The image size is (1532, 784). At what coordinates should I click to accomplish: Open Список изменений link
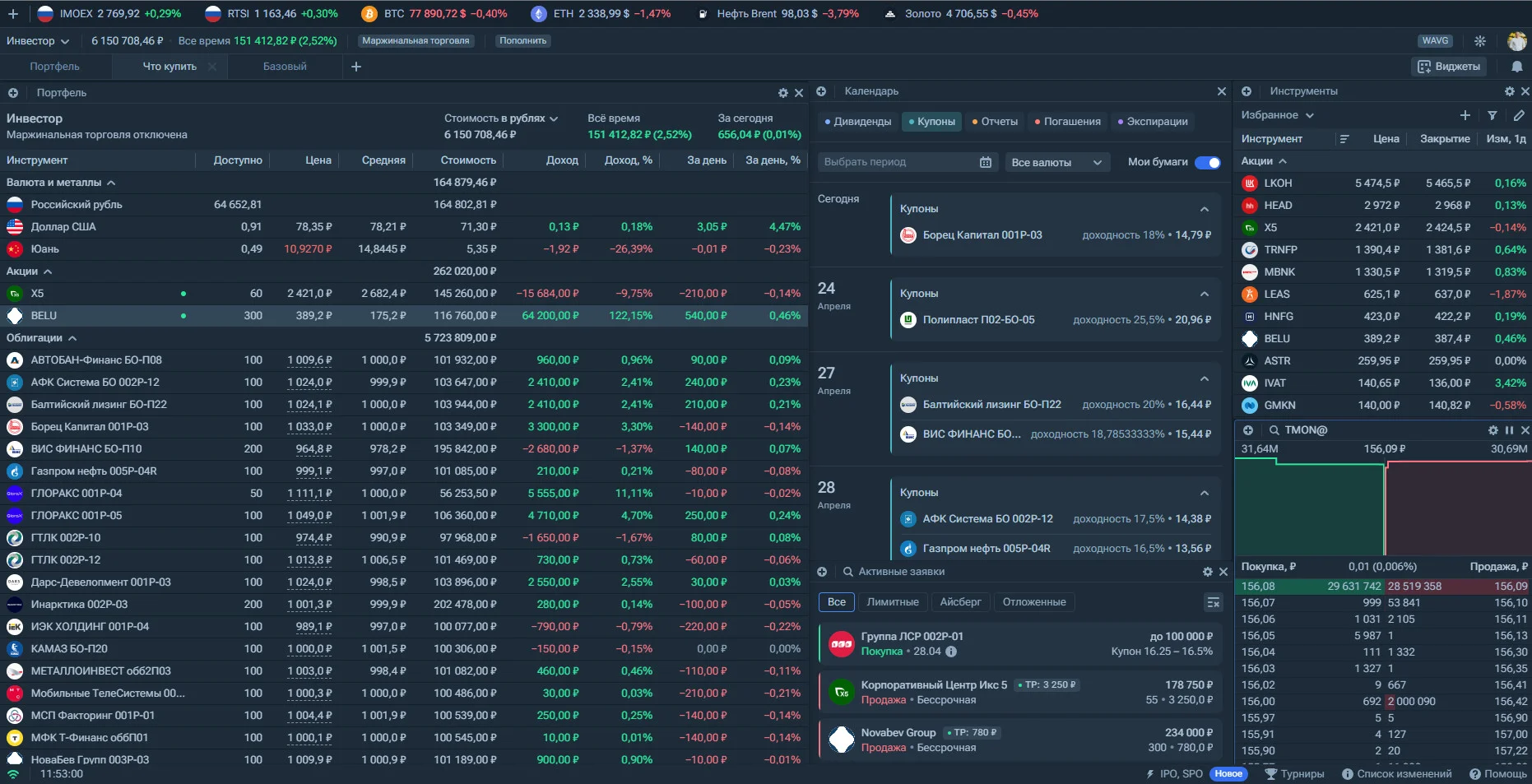(1397, 774)
